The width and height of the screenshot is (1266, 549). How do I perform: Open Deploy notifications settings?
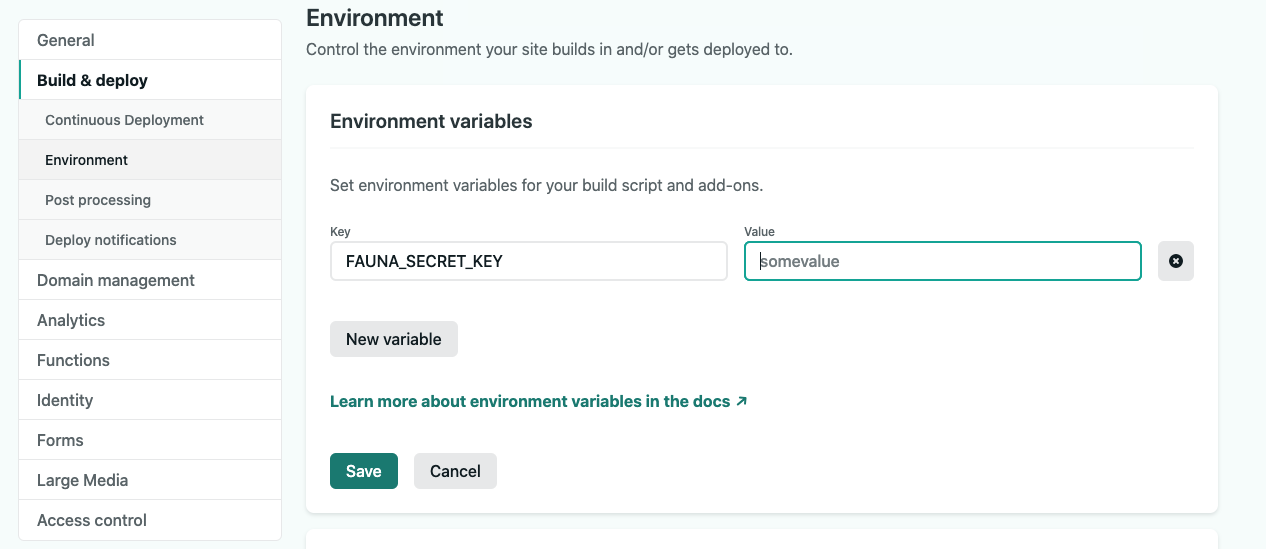150,240
